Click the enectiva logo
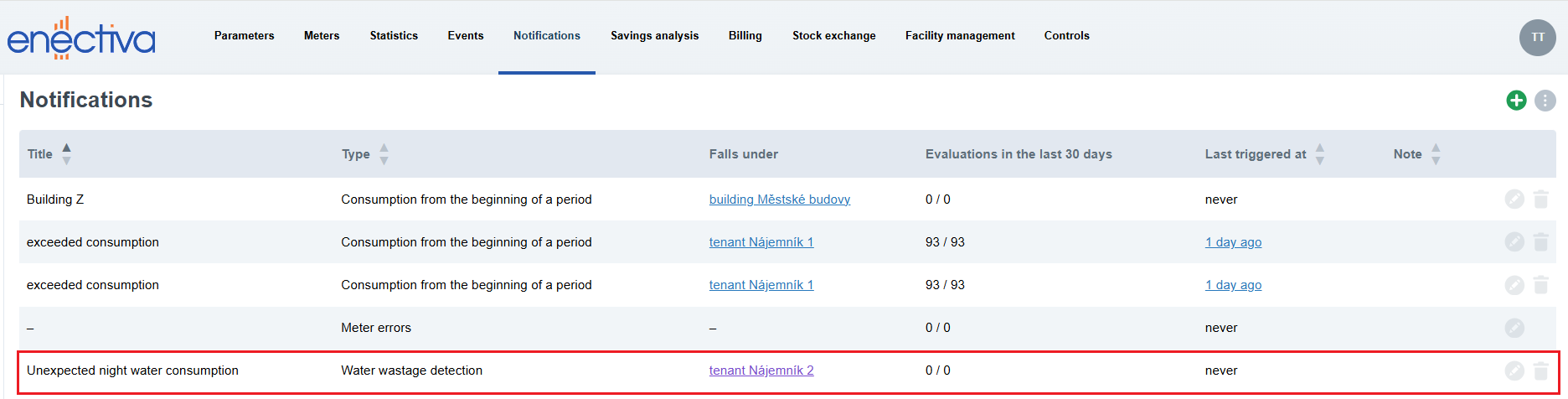The height and width of the screenshot is (399, 1568). (x=81, y=38)
